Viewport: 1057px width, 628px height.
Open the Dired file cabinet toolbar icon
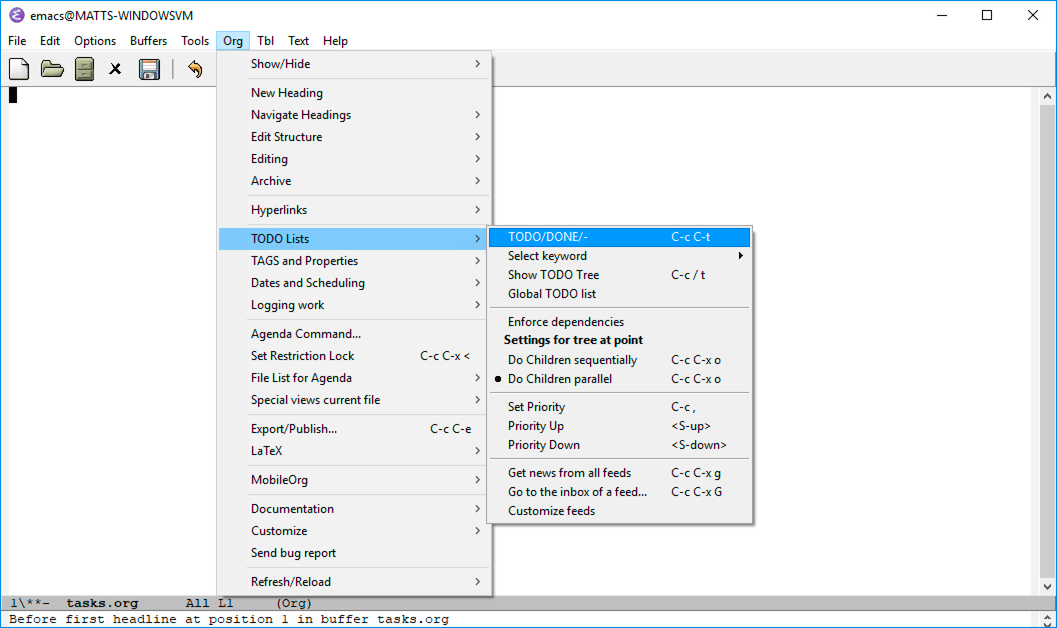(84, 68)
